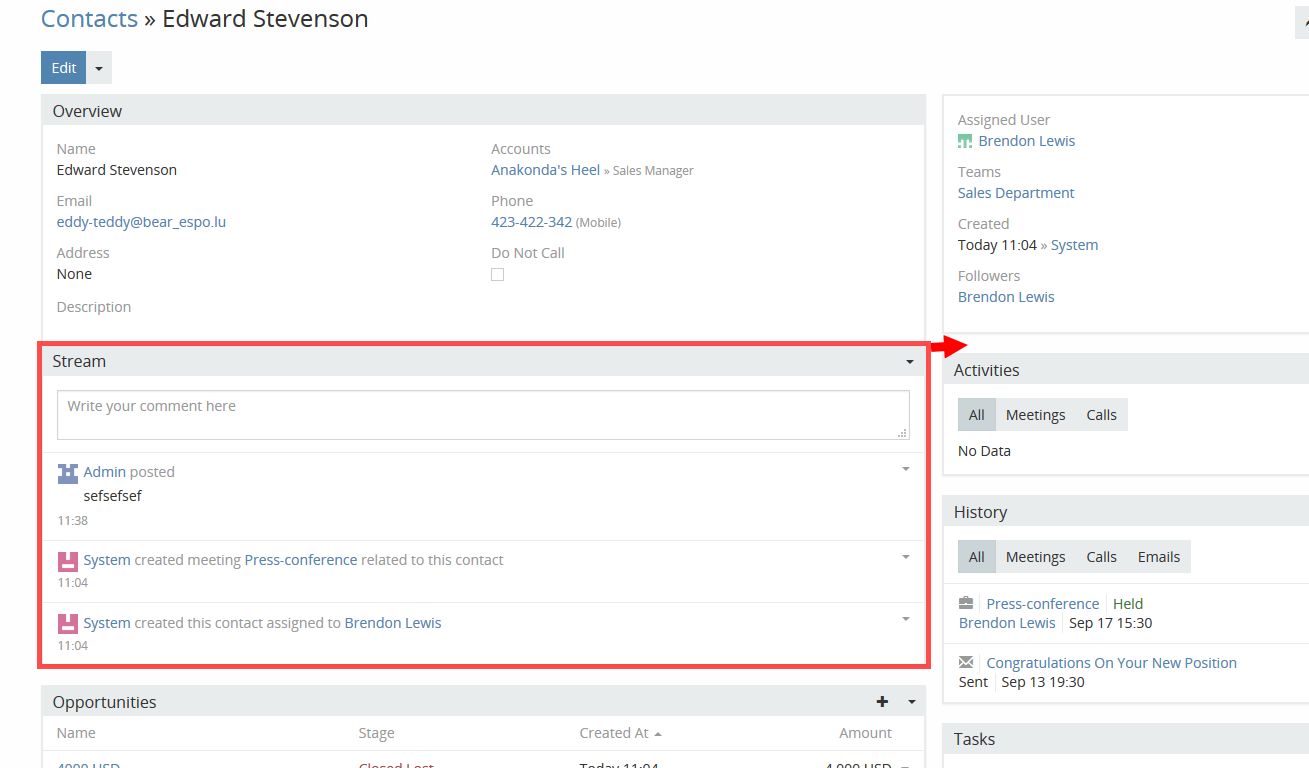Click the eddy-teddy@bear_espo.lu email link
The width and height of the screenshot is (1309, 768).
pyautogui.click(x=141, y=222)
